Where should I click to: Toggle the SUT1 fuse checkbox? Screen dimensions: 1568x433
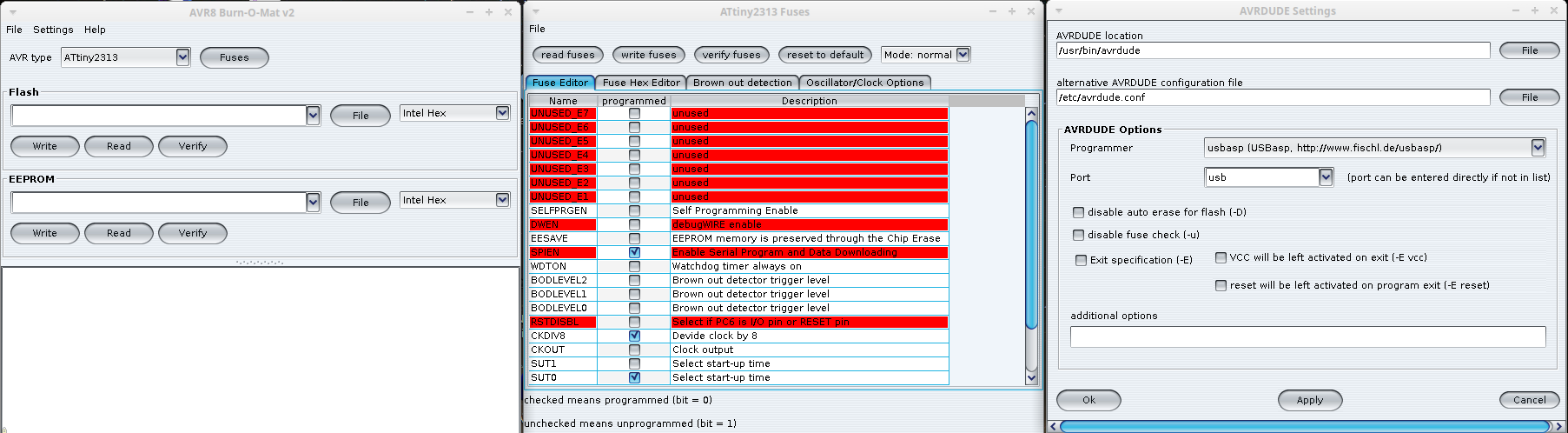(x=634, y=363)
